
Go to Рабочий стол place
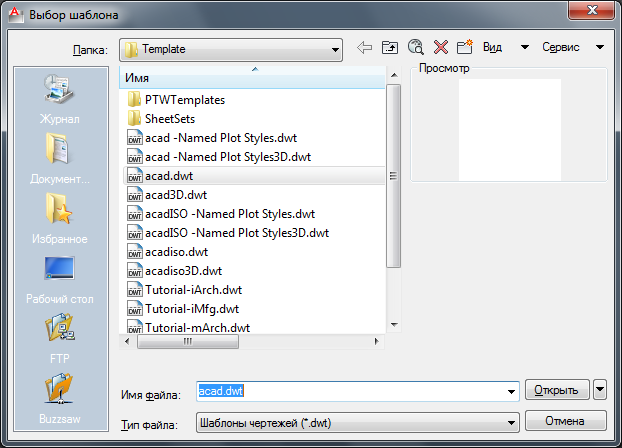point(60,279)
